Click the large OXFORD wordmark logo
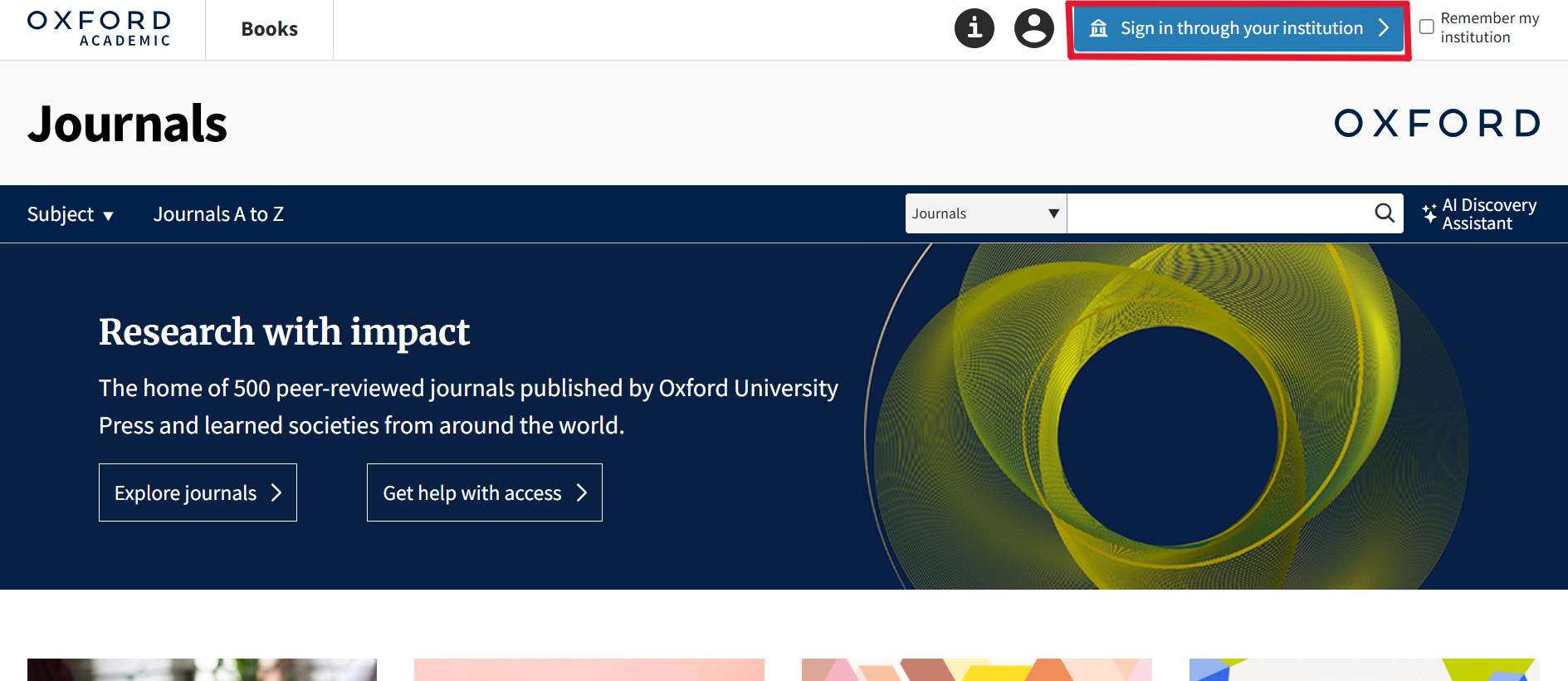Screen dimensions: 1568x681 coord(1437,123)
